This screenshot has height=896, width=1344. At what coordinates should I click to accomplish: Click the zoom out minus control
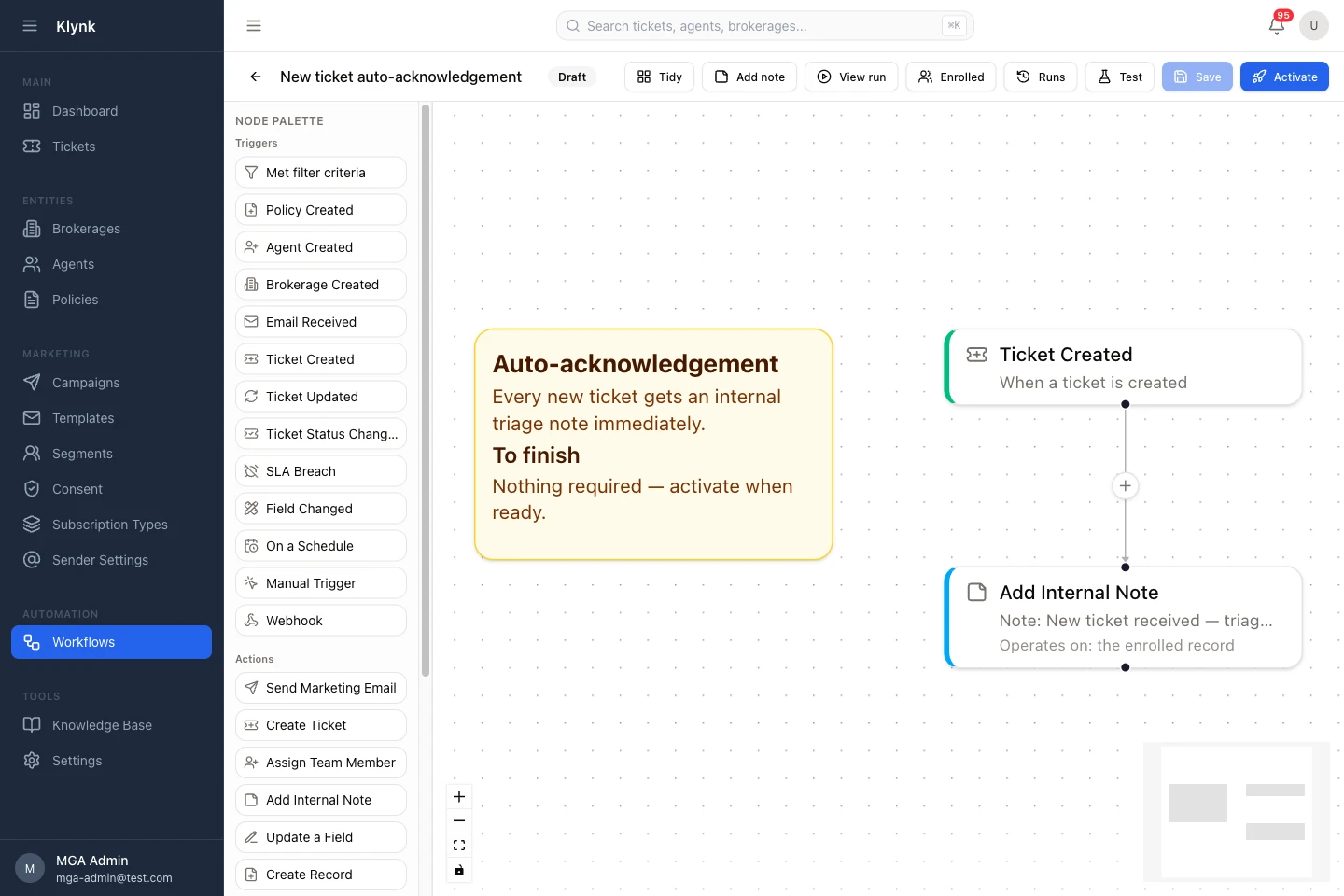coord(459,820)
